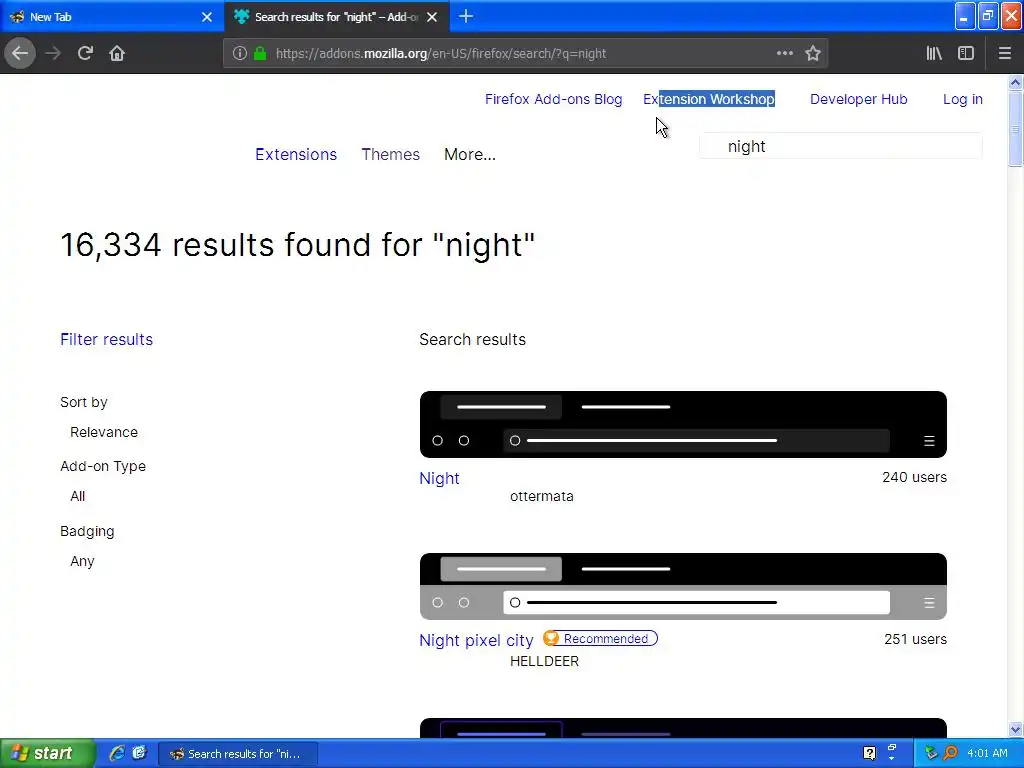The width and height of the screenshot is (1024, 768).
Task: Open Night pixel city preview image
Action: [683, 586]
